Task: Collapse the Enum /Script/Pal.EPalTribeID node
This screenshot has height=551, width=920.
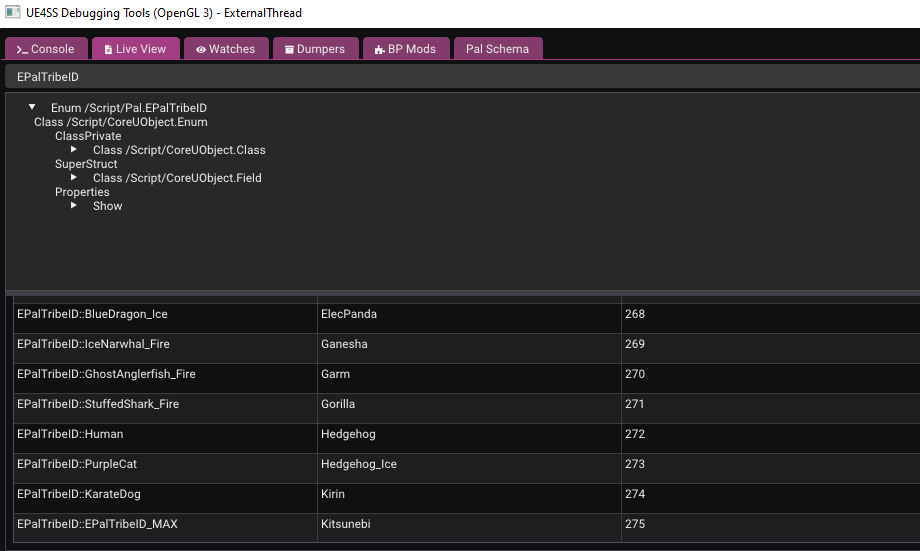Action: point(32,107)
